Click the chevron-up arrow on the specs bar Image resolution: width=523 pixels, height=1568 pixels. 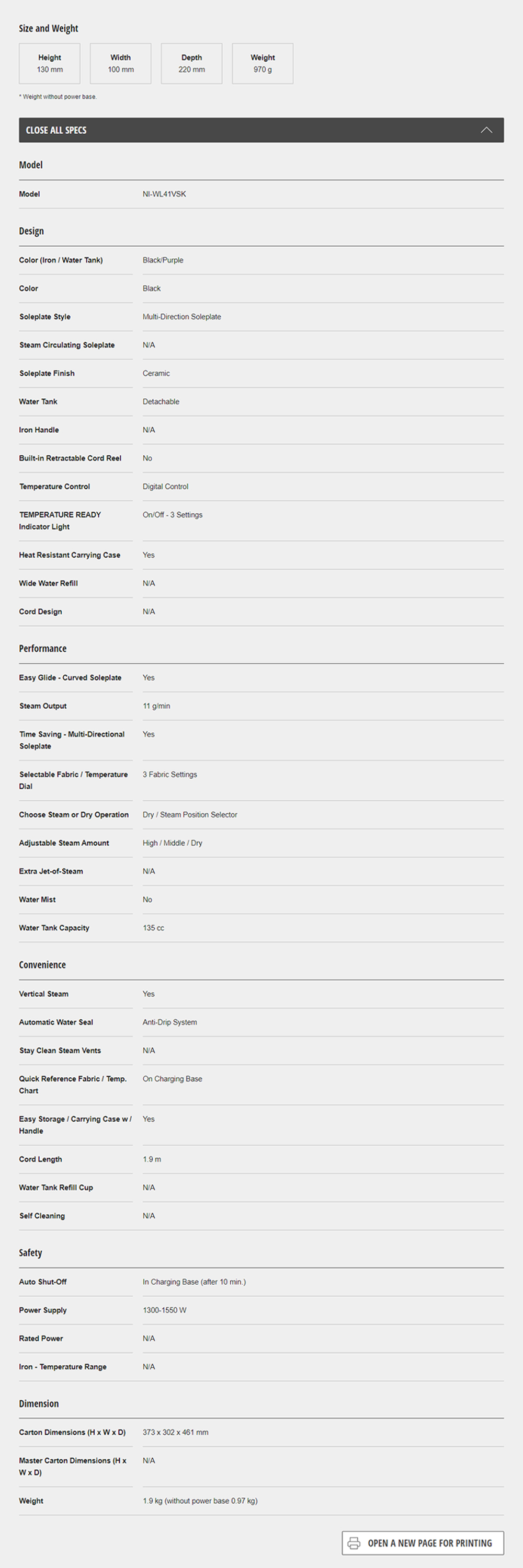[x=486, y=130]
